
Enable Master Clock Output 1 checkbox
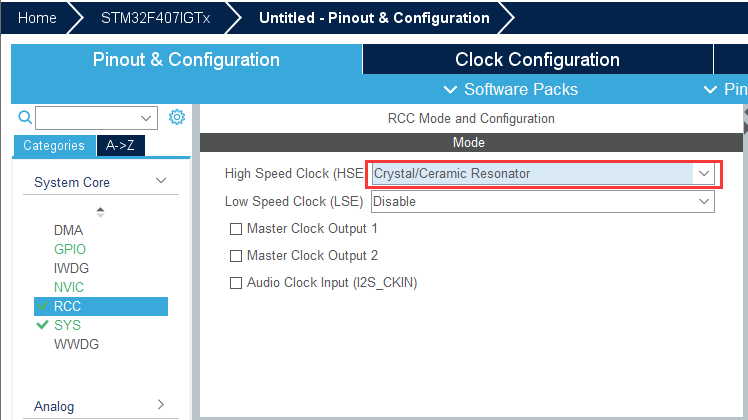236,229
